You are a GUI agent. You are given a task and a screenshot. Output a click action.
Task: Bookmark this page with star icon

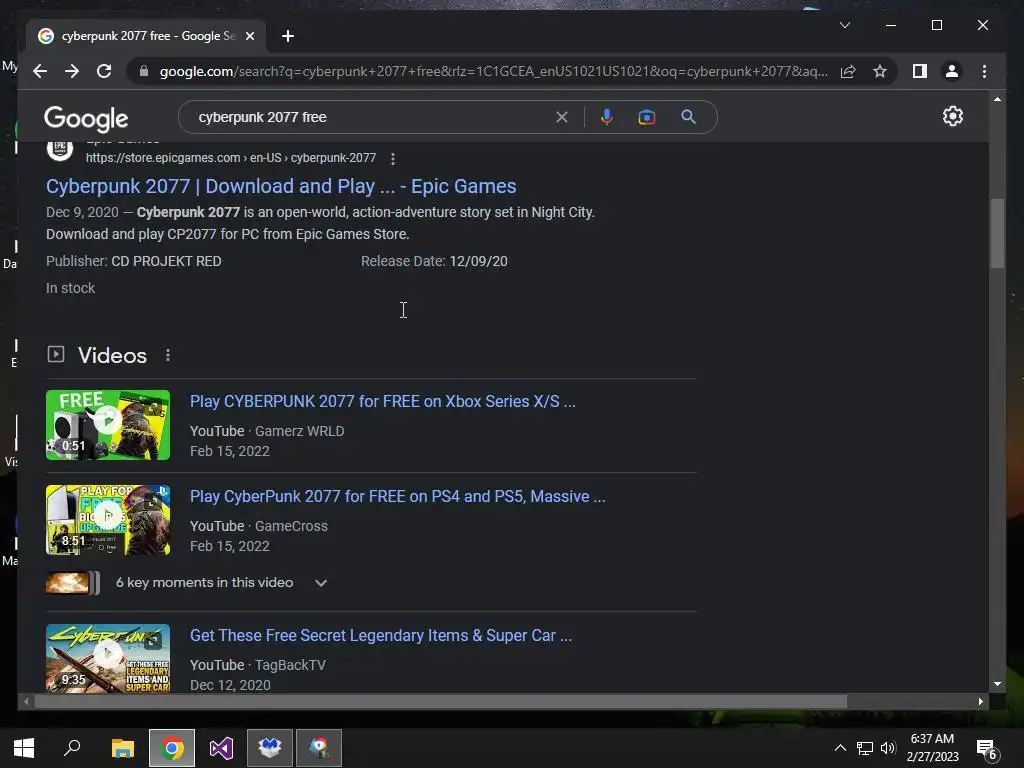click(880, 71)
